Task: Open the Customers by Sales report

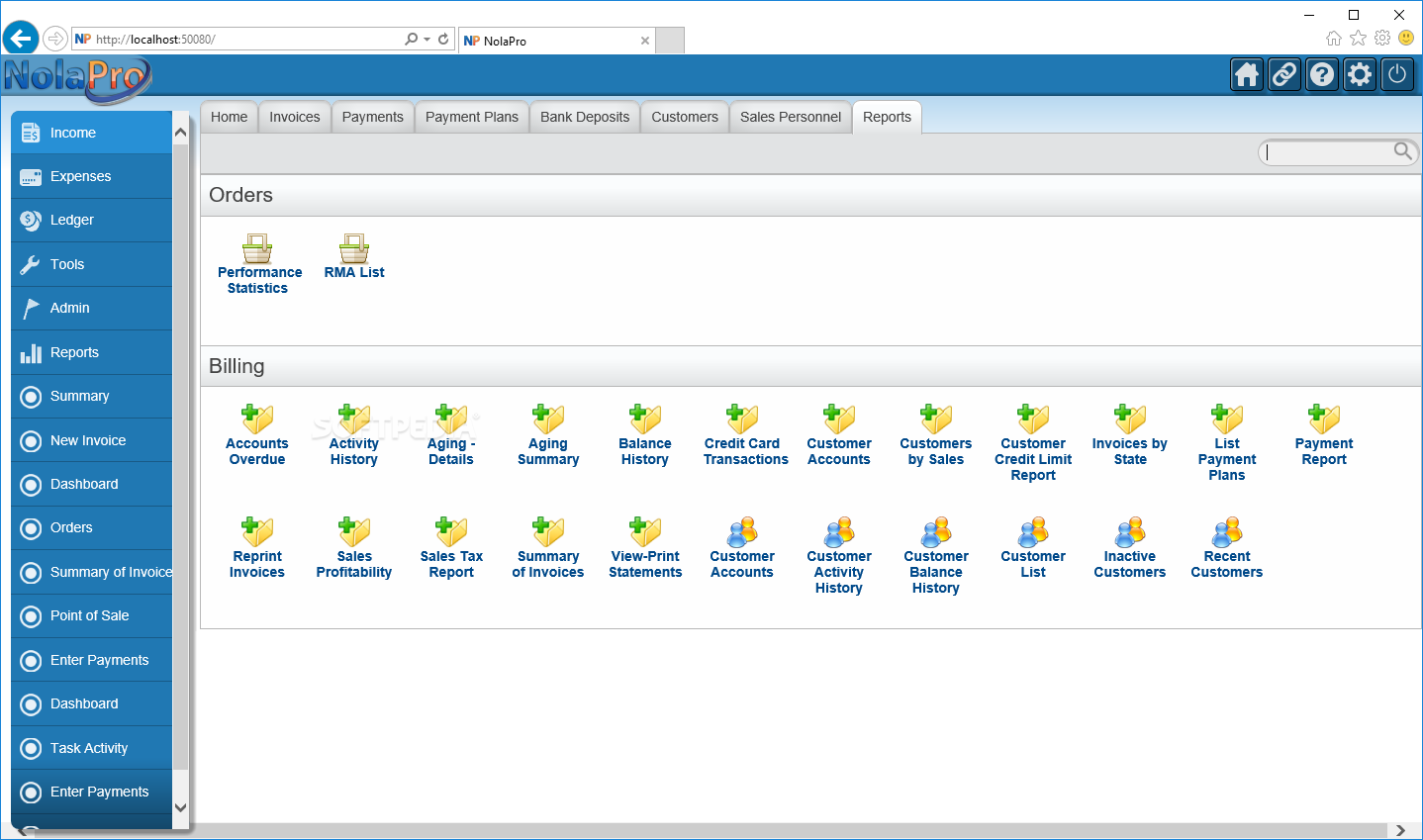Action: click(936, 434)
